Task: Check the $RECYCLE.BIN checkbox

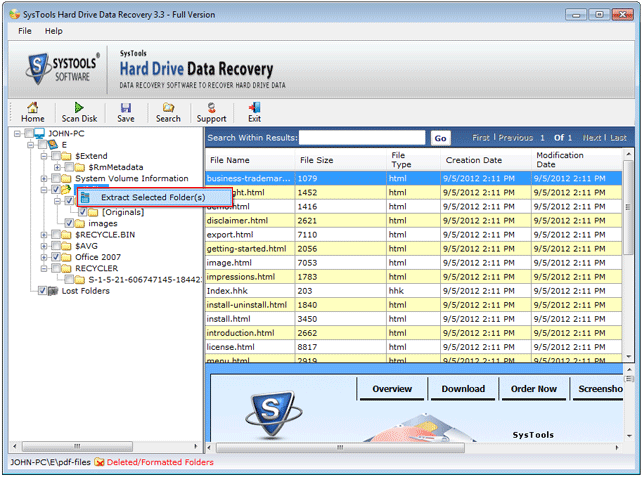Action: pyautogui.click(x=56, y=235)
